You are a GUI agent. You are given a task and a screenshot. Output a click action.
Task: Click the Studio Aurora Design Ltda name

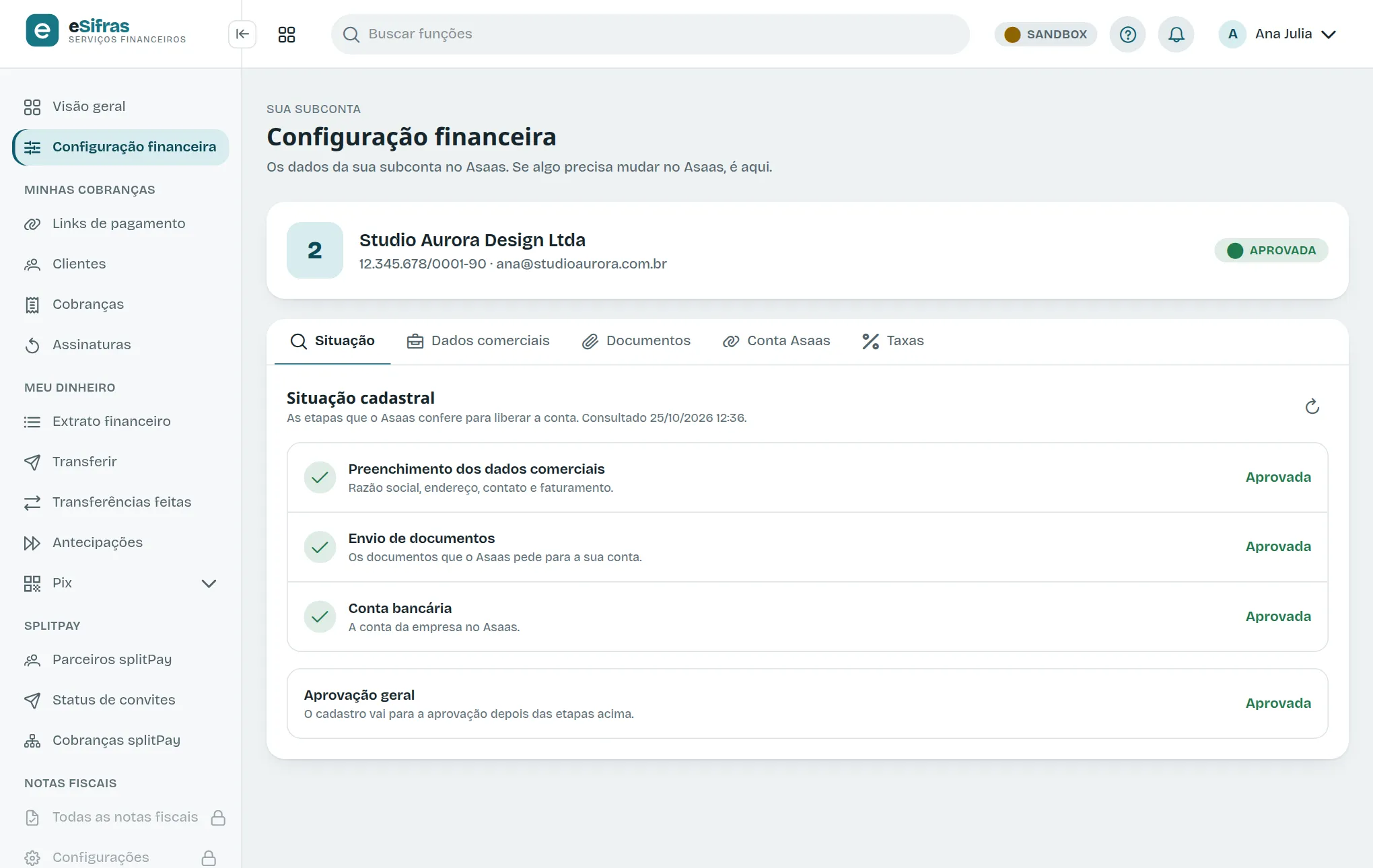coord(472,240)
